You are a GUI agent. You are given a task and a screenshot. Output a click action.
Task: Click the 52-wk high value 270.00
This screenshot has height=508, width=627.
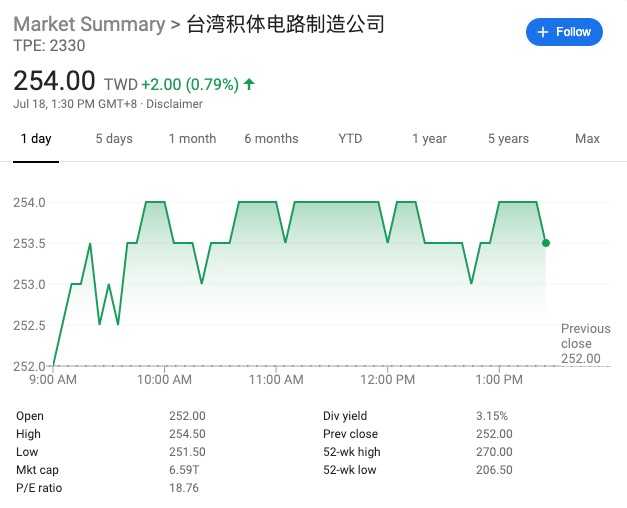pos(494,452)
